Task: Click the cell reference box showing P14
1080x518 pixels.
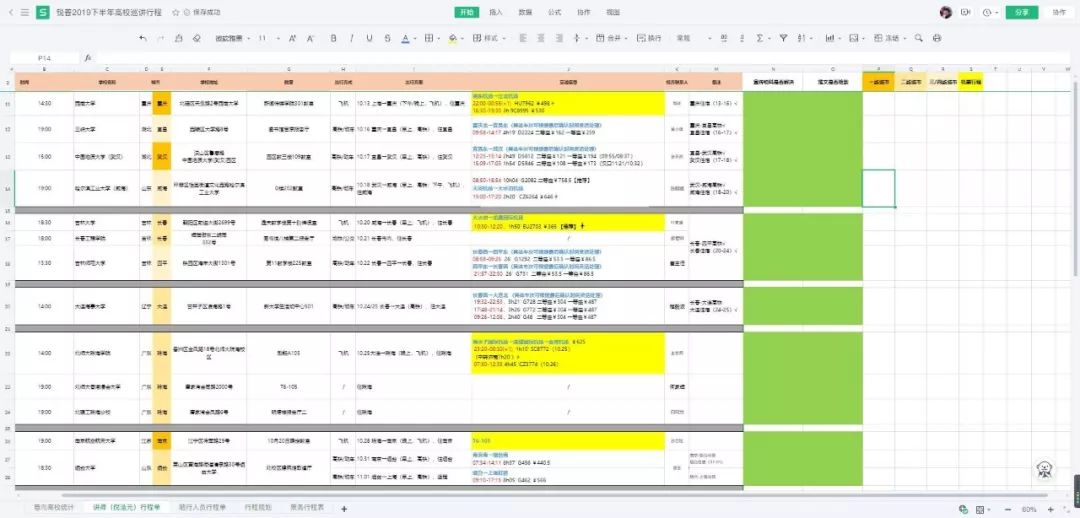Action: coord(45,59)
